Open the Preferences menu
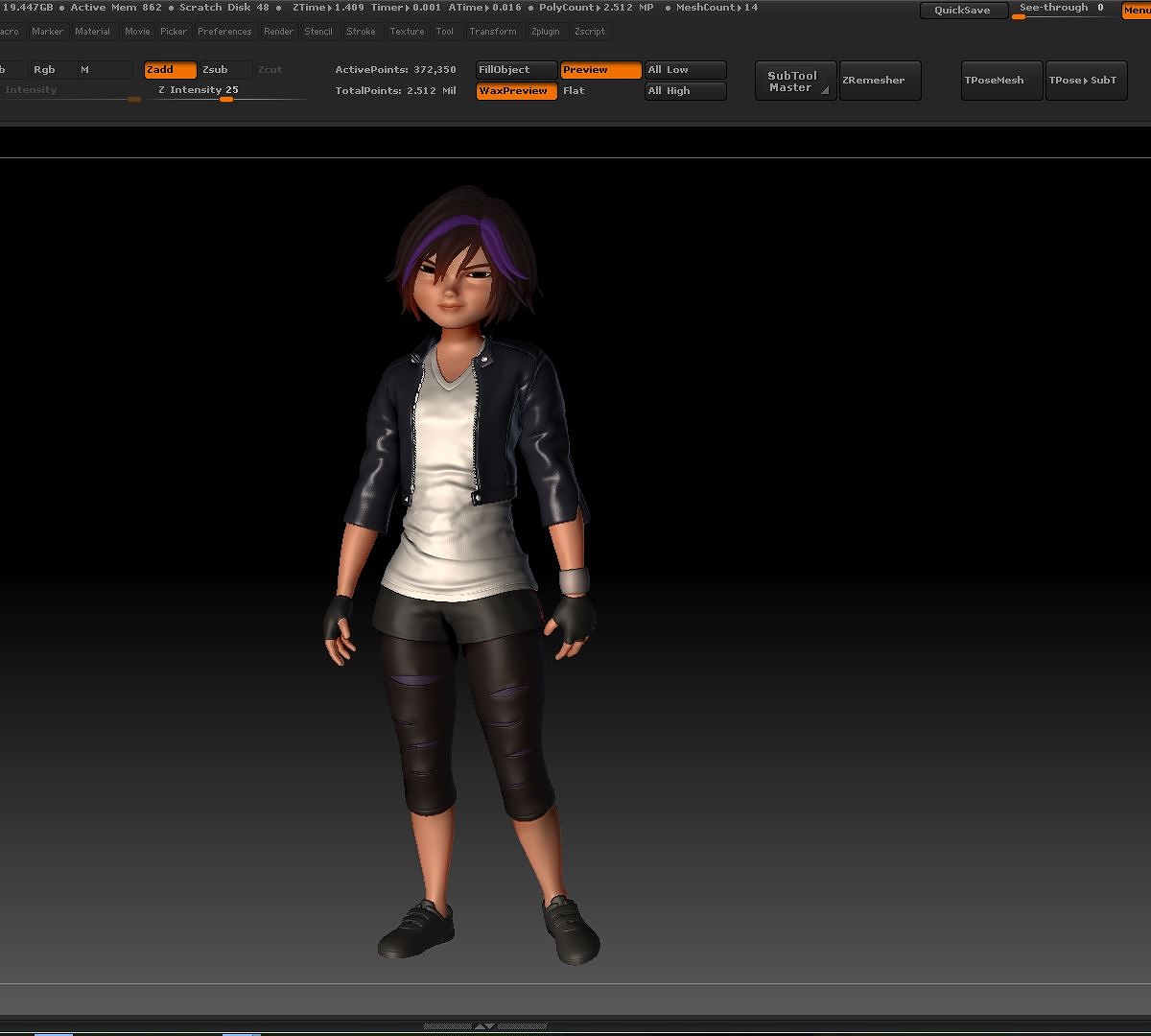Viewport: 1151px width, 1036px height. pyautogui.click(x=224, y=32)
